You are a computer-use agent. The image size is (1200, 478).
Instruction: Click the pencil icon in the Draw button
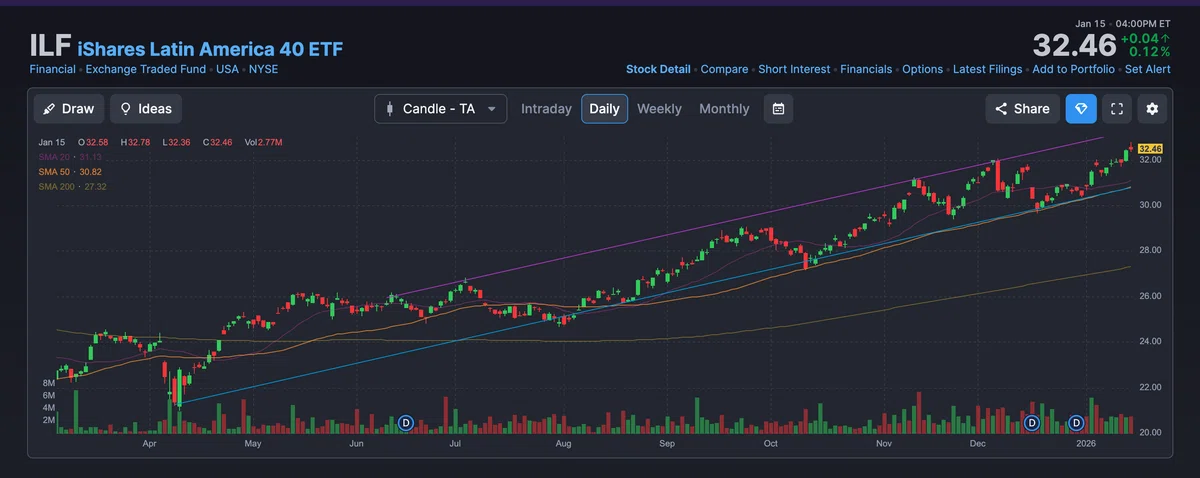[50, 109]
